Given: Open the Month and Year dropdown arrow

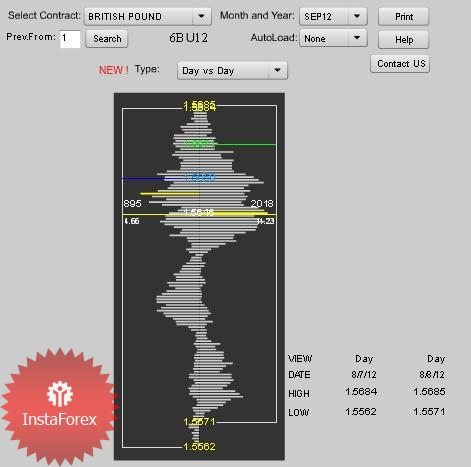Looking at the screenshot, I should pos(357,16).
